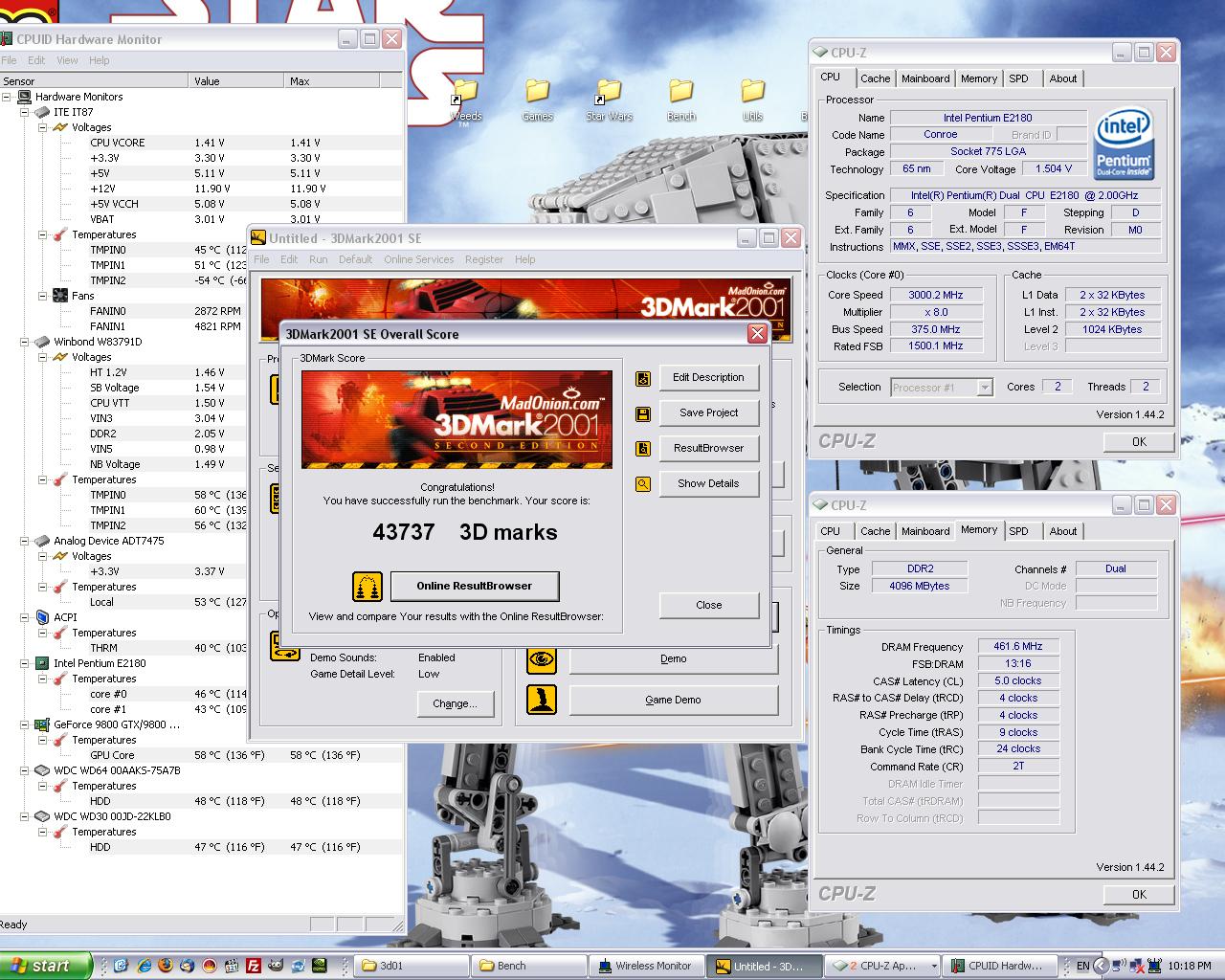The width and height of the screenshot is (1225, 980).
Task: Select the CPU VCORE row in ITE IT87
Action: click(x=201, y=143)
